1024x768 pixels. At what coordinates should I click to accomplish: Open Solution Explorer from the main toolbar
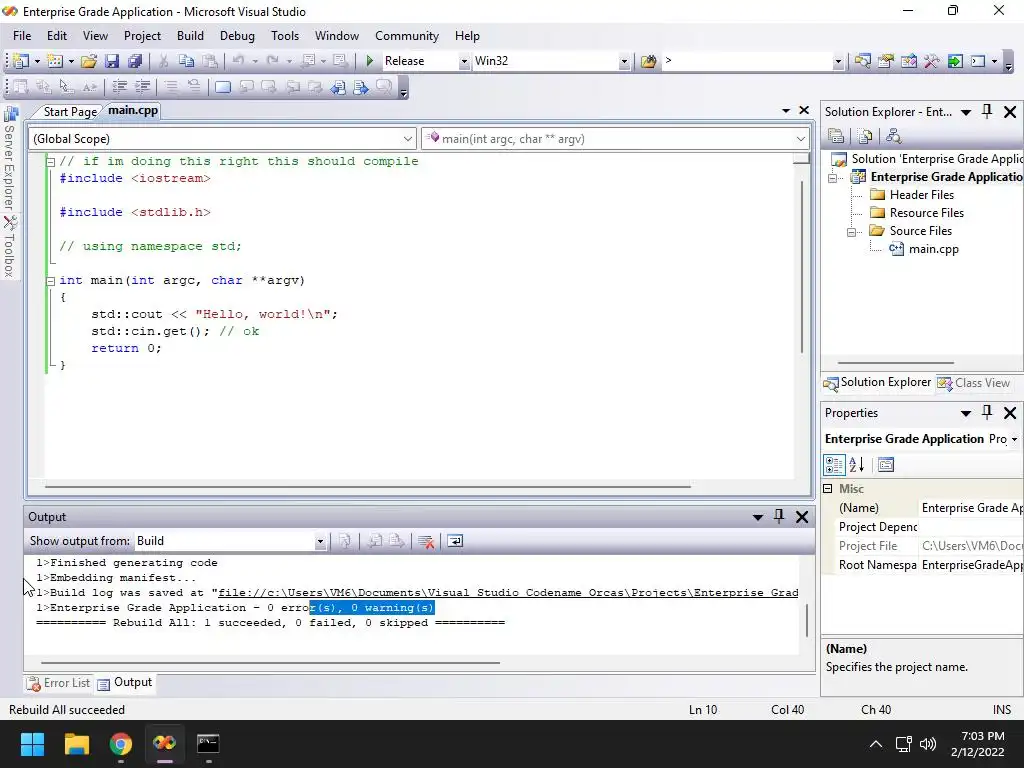[x=862, y=61]
